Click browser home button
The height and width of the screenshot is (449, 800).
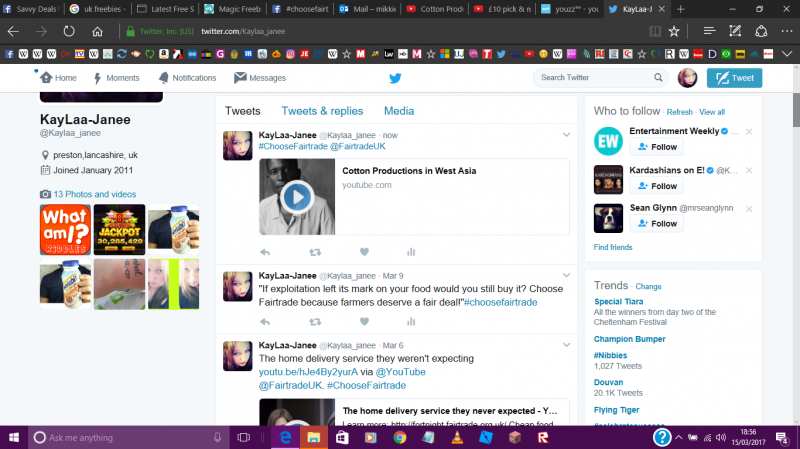pyautogui.click(x=97, y=31)
